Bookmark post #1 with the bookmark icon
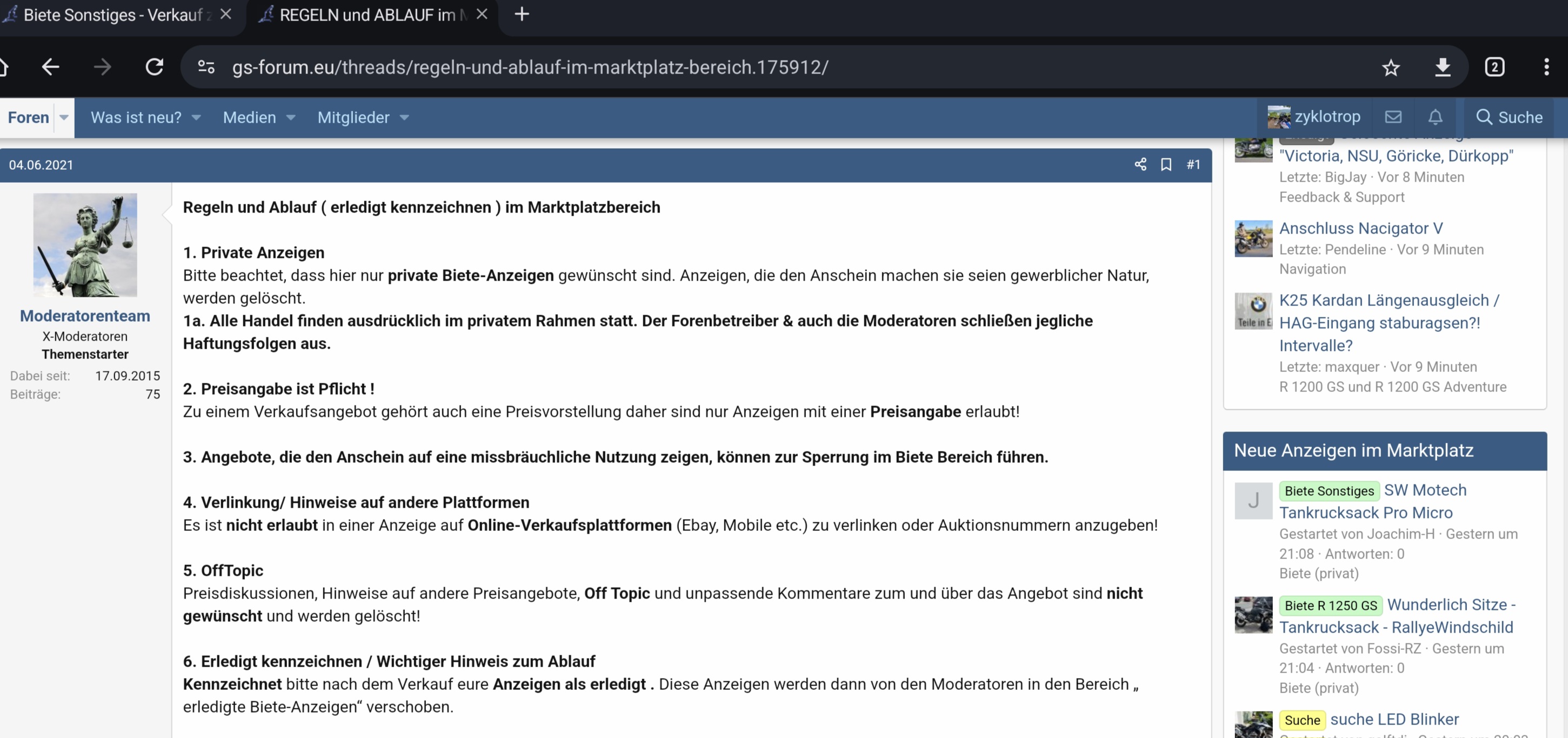Viewport: 1568px width, 738px height. pyautogui.click(x=1166, y=164)
